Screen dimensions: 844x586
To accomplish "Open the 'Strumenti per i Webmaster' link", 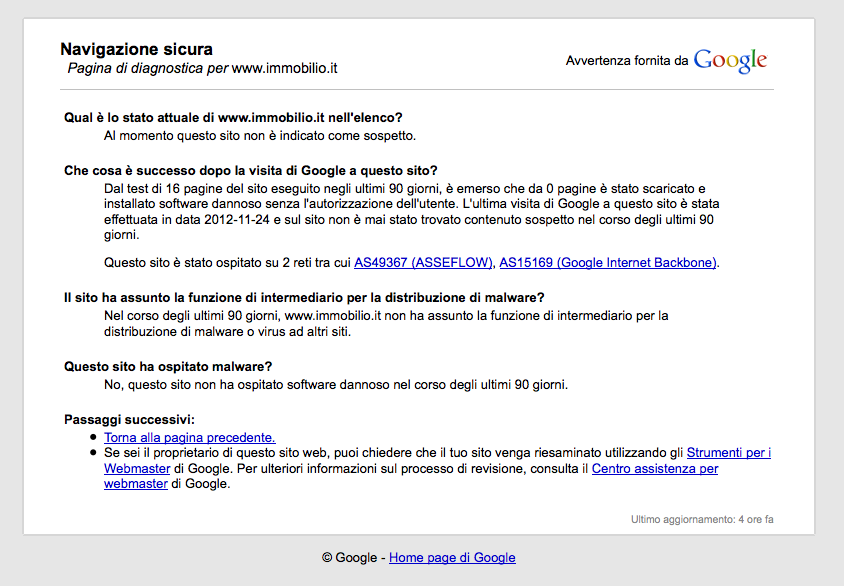I will click(728, 453).
